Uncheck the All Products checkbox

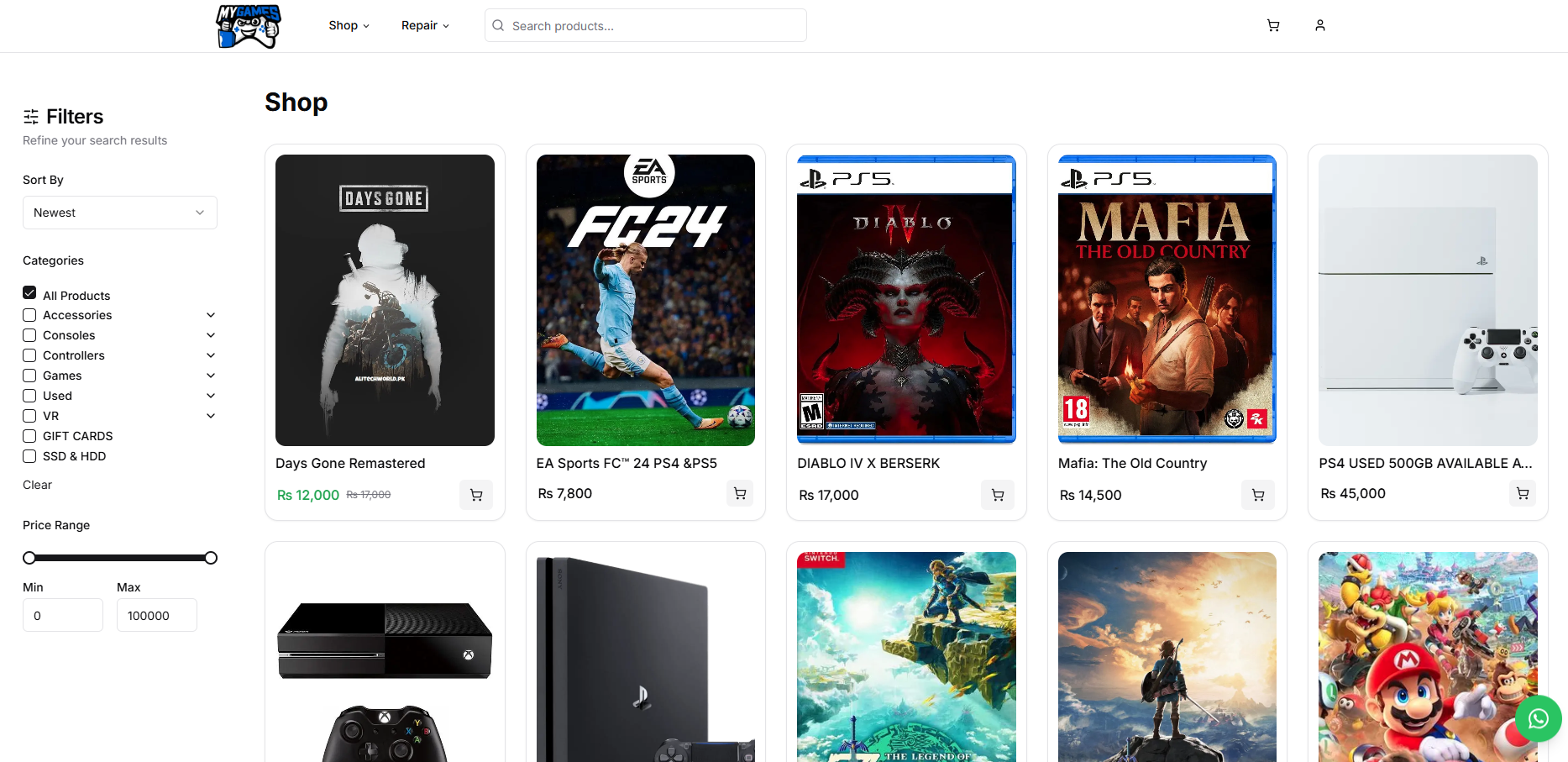point(29,293)
